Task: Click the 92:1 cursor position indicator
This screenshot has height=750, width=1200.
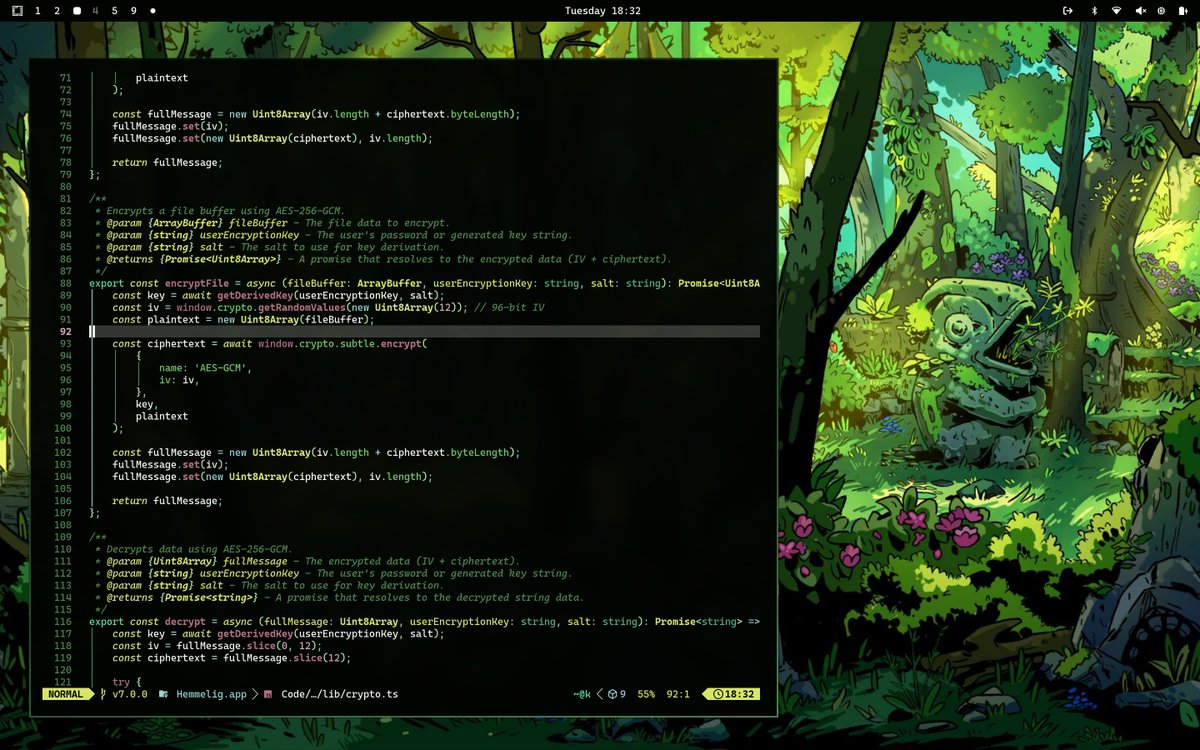Action: pyautogui.click(x=678, y=694)
